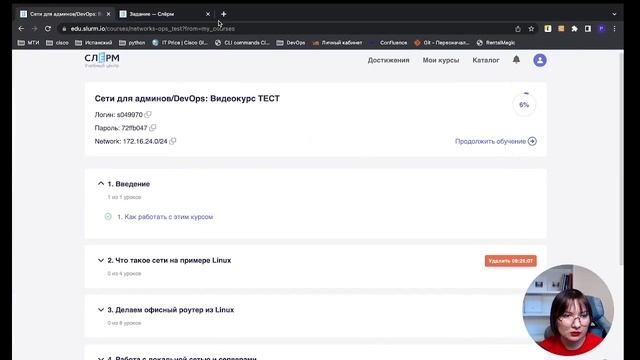The image size is (640, 360).
Task: Copy the Network address with its copy icon
Action: coord(173,141)
